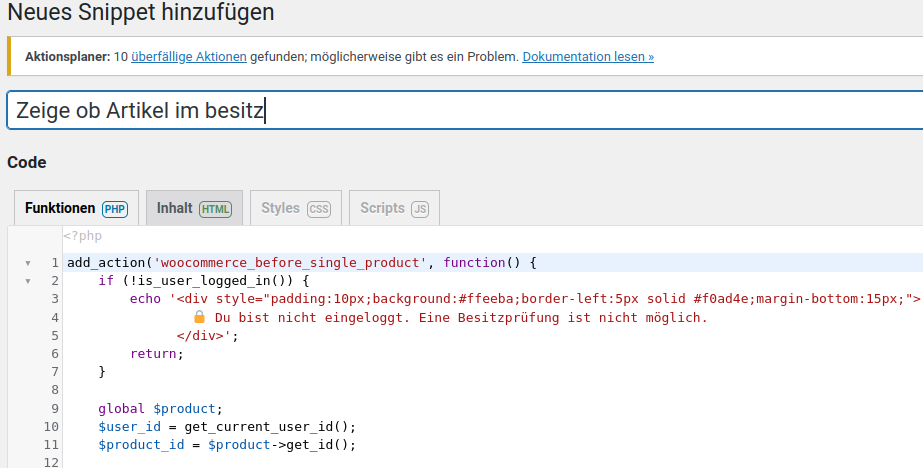Select line number 9 in the gutter
The width and height of the screenshot is (923, 468).
(55, 408)
